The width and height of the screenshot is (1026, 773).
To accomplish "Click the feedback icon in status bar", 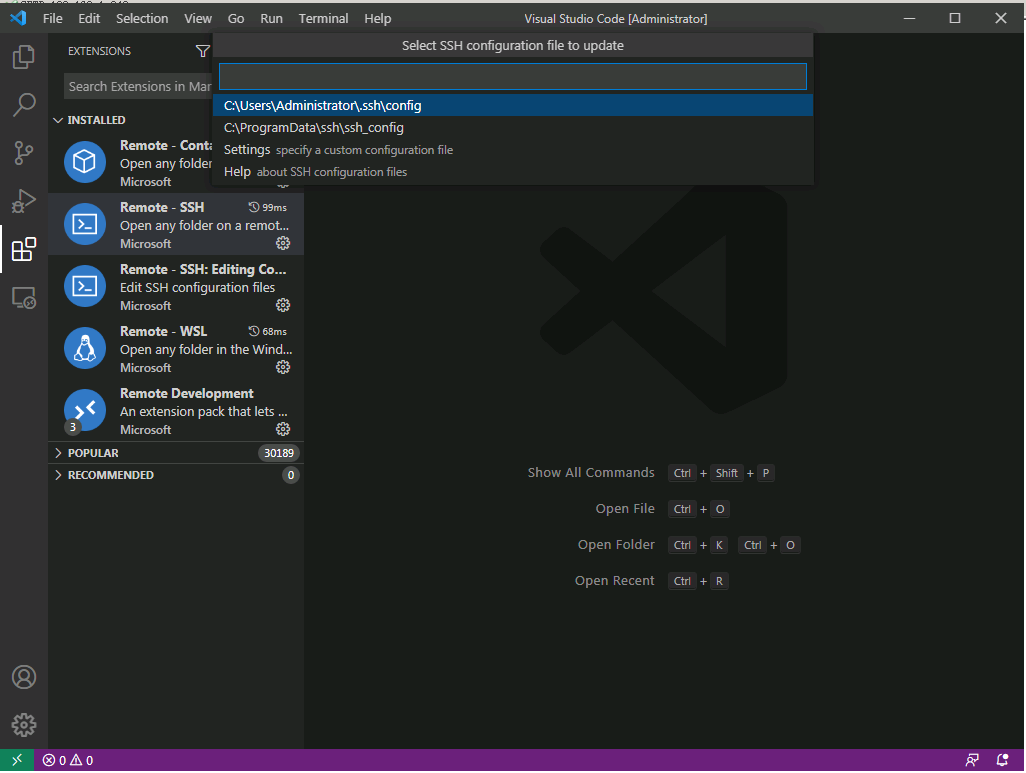I will coord(972,761).
